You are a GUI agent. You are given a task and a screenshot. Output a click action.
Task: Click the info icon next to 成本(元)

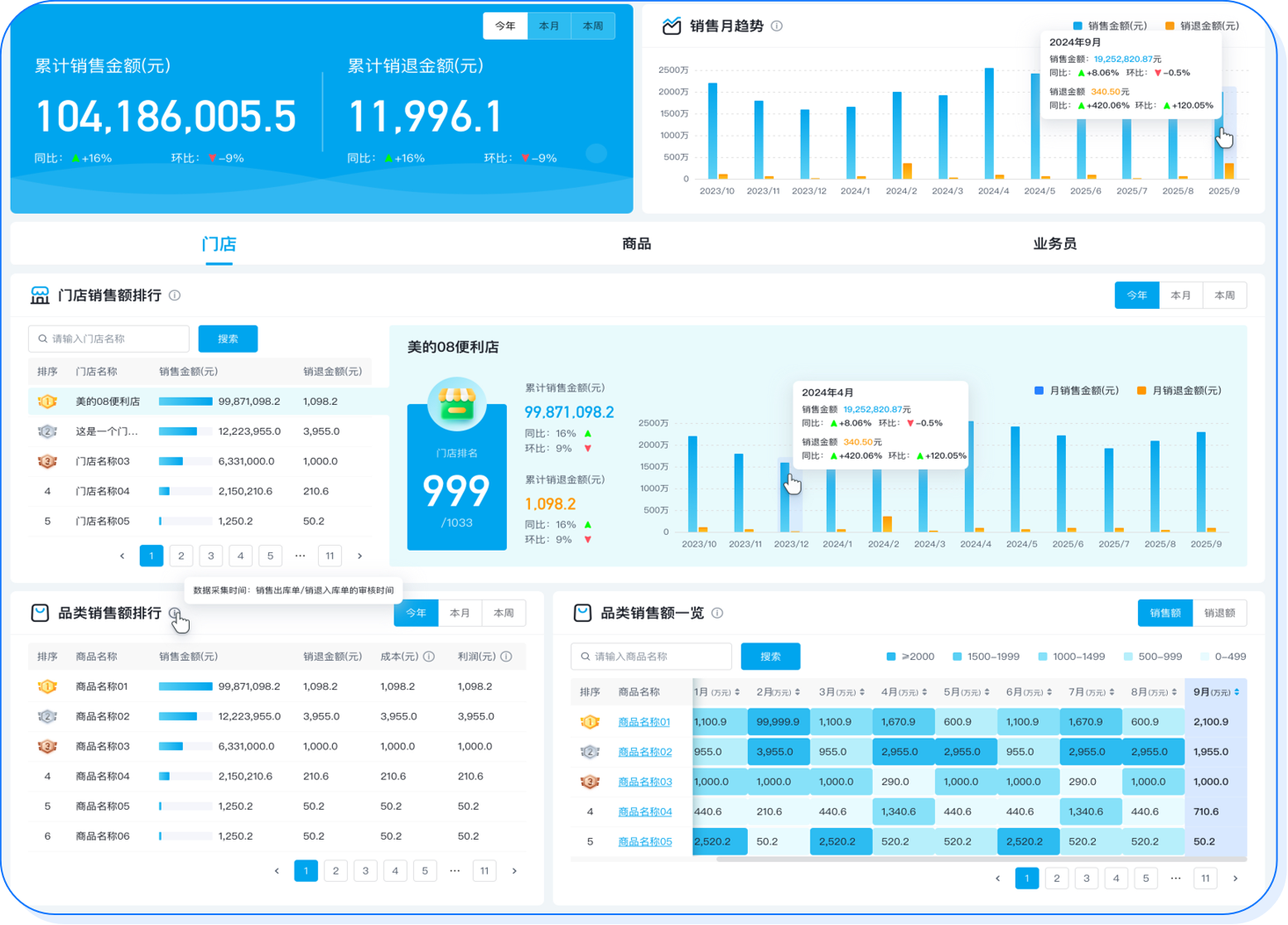(x=429, y=657)
